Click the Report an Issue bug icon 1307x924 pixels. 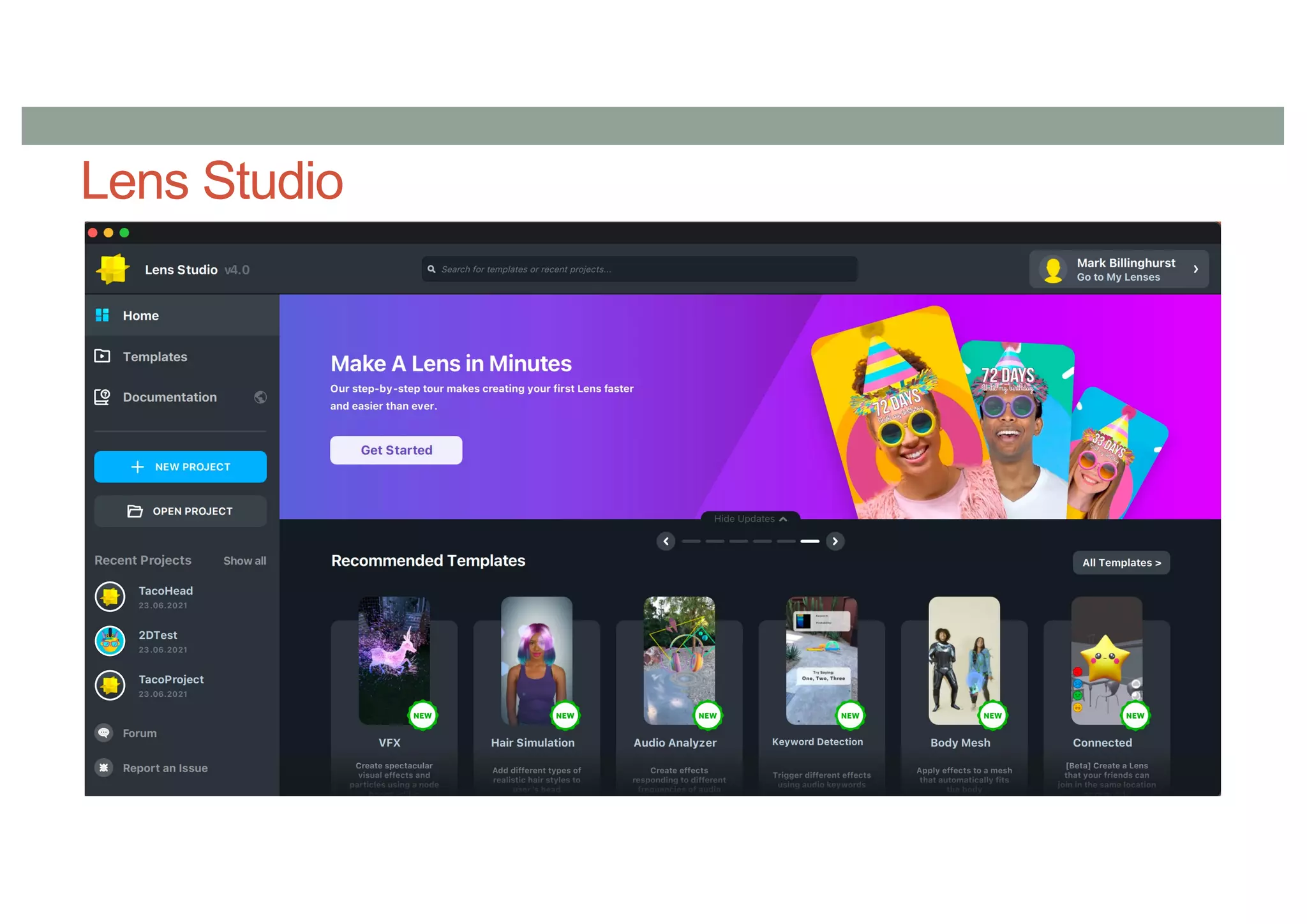[104, 768]
